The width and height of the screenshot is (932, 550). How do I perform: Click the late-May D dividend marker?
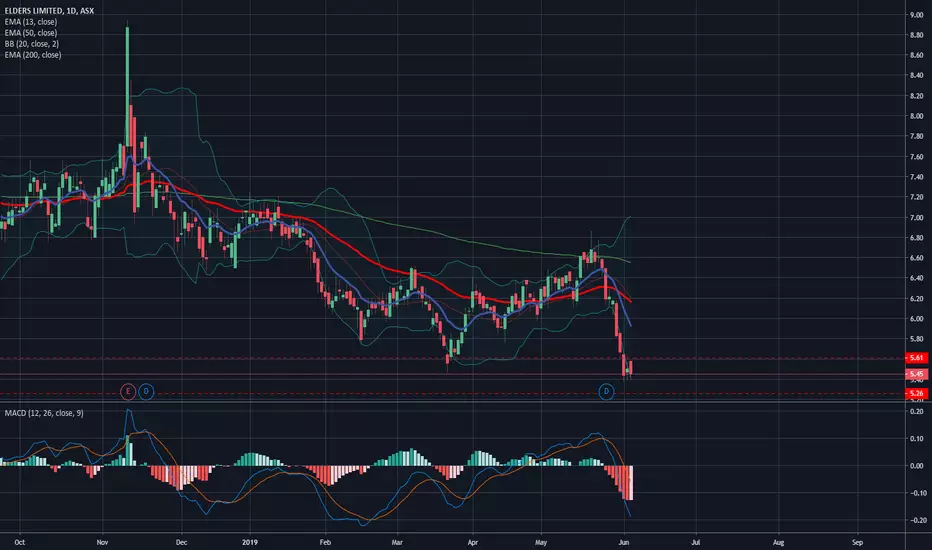(606, 391)
